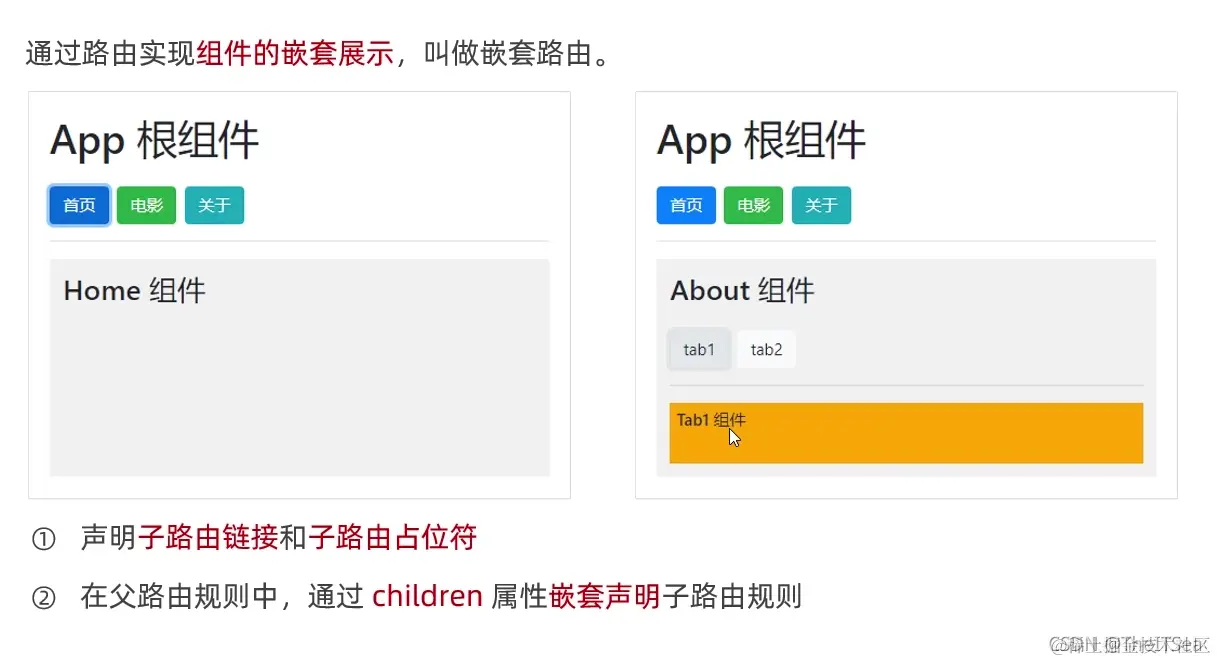
Task: Switch to the tab2 tab
Action: pyautogui.click(x=766, y=349)
